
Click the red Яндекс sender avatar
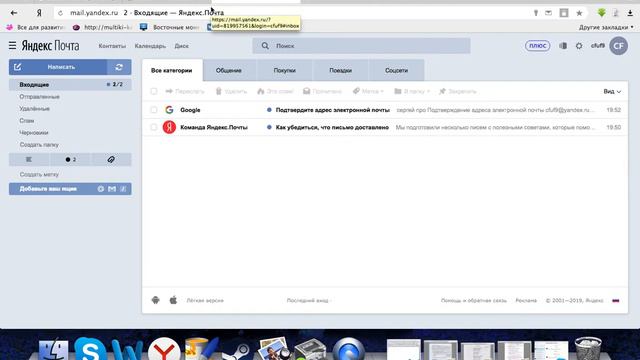(x=169, y=127)
